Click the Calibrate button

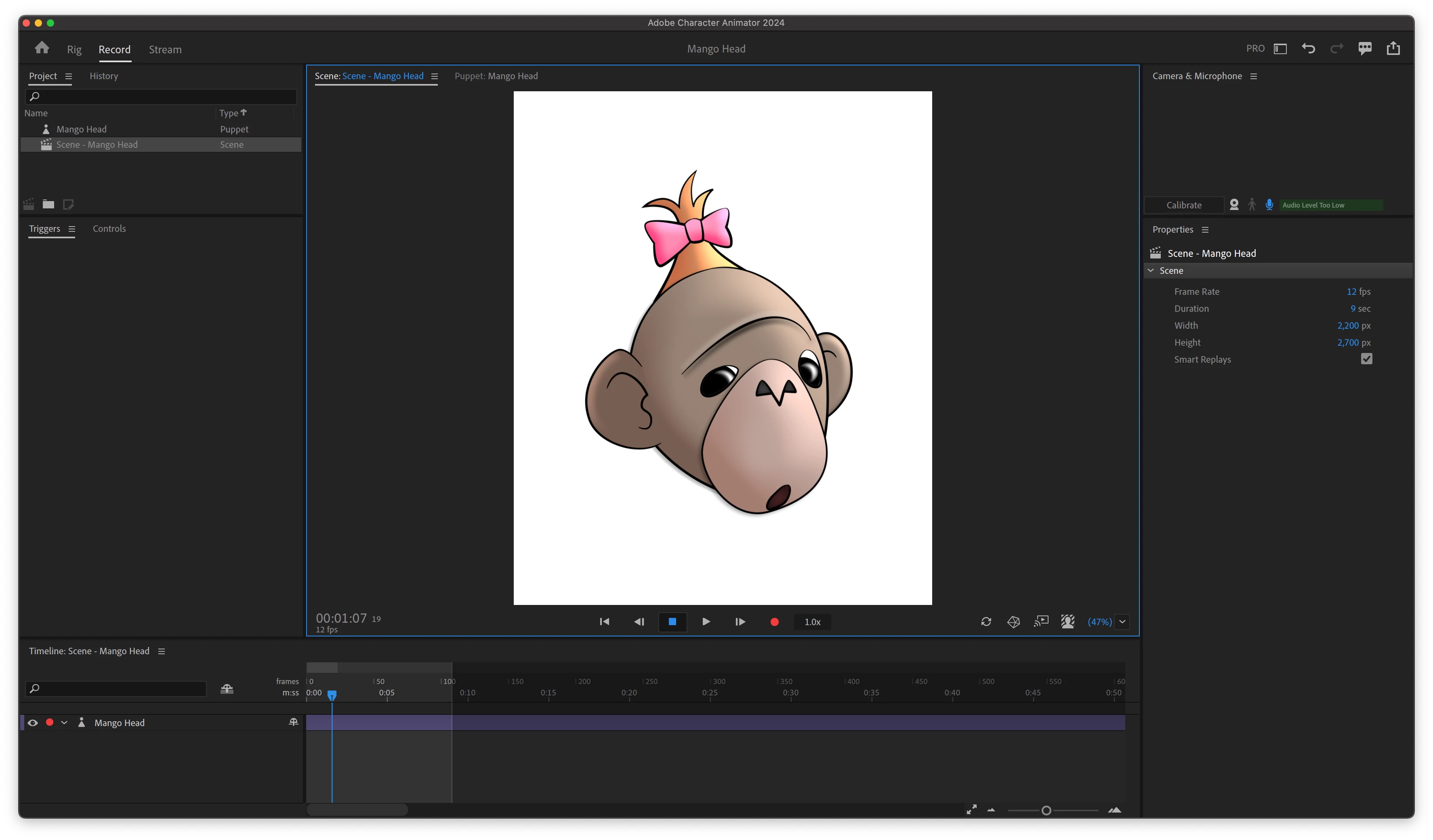pyautogui.click(x=1183, y=205)
